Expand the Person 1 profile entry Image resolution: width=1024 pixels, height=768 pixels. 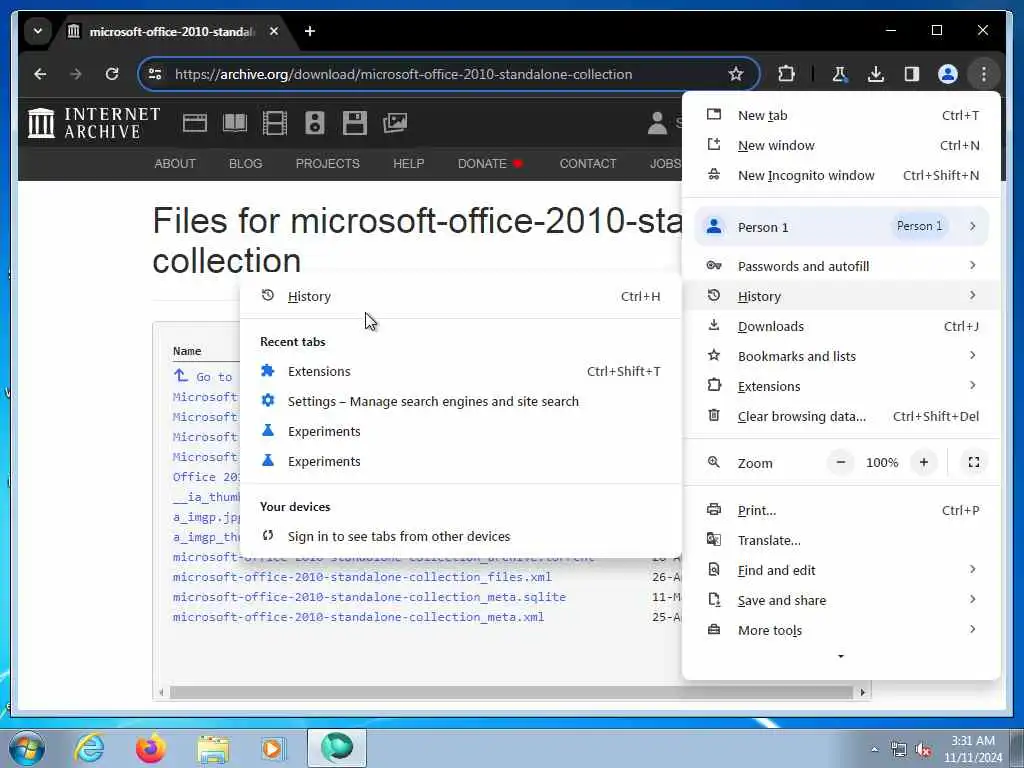tap(841, 227)
